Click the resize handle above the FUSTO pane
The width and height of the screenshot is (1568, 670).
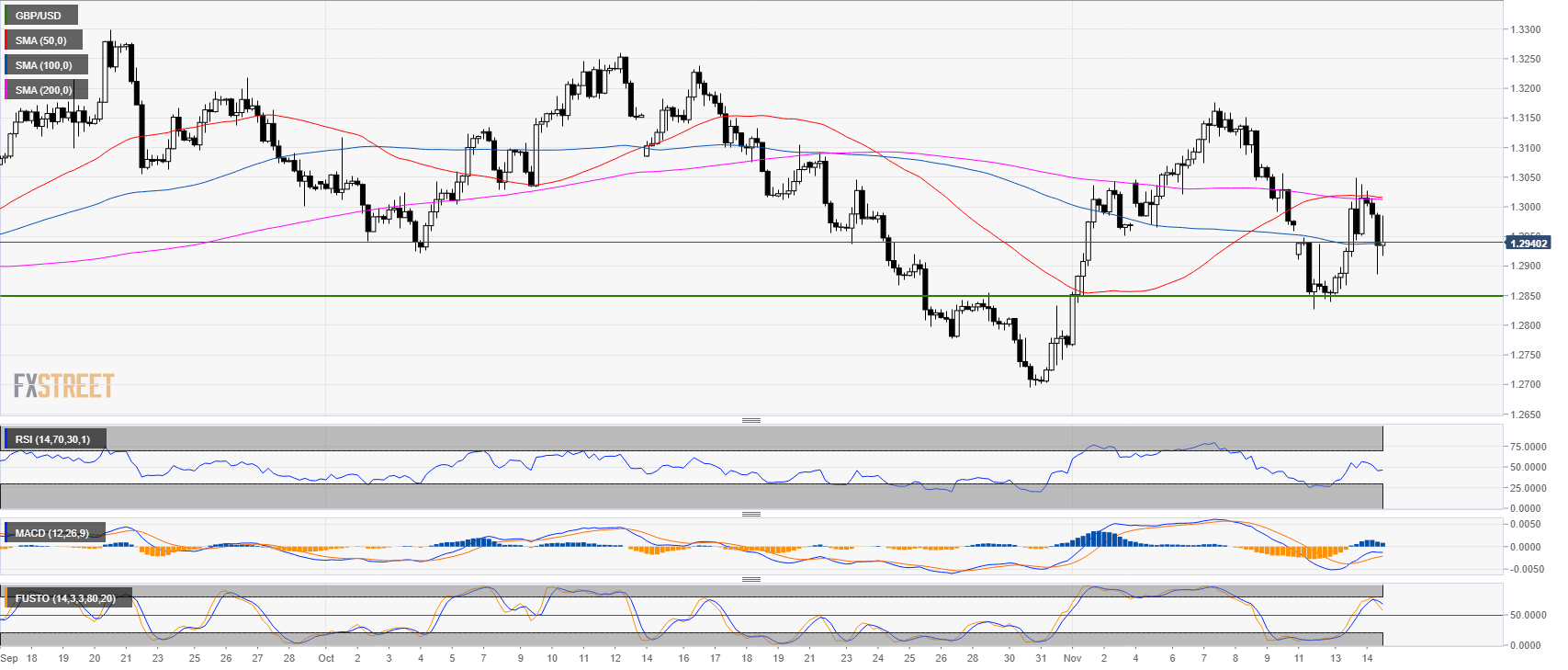[x=750, y=579]
